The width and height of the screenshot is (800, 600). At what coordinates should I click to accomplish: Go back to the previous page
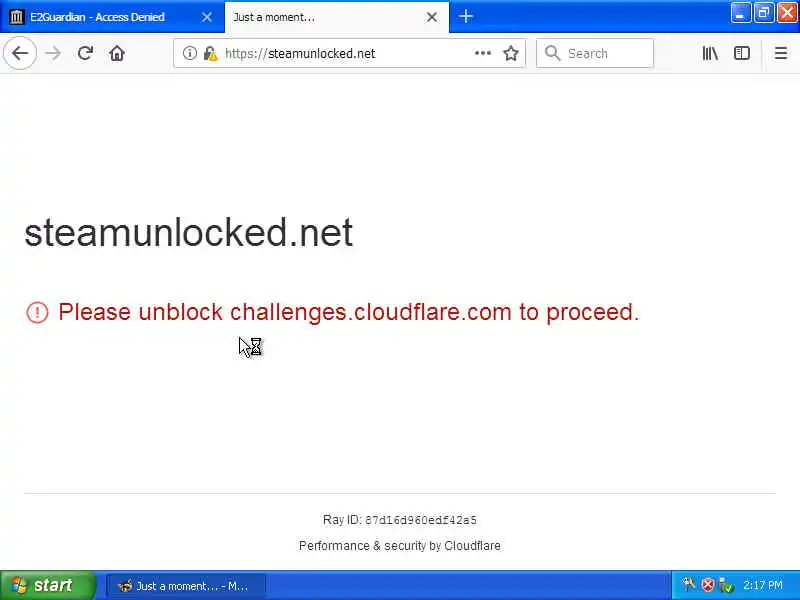pos(20,53)
